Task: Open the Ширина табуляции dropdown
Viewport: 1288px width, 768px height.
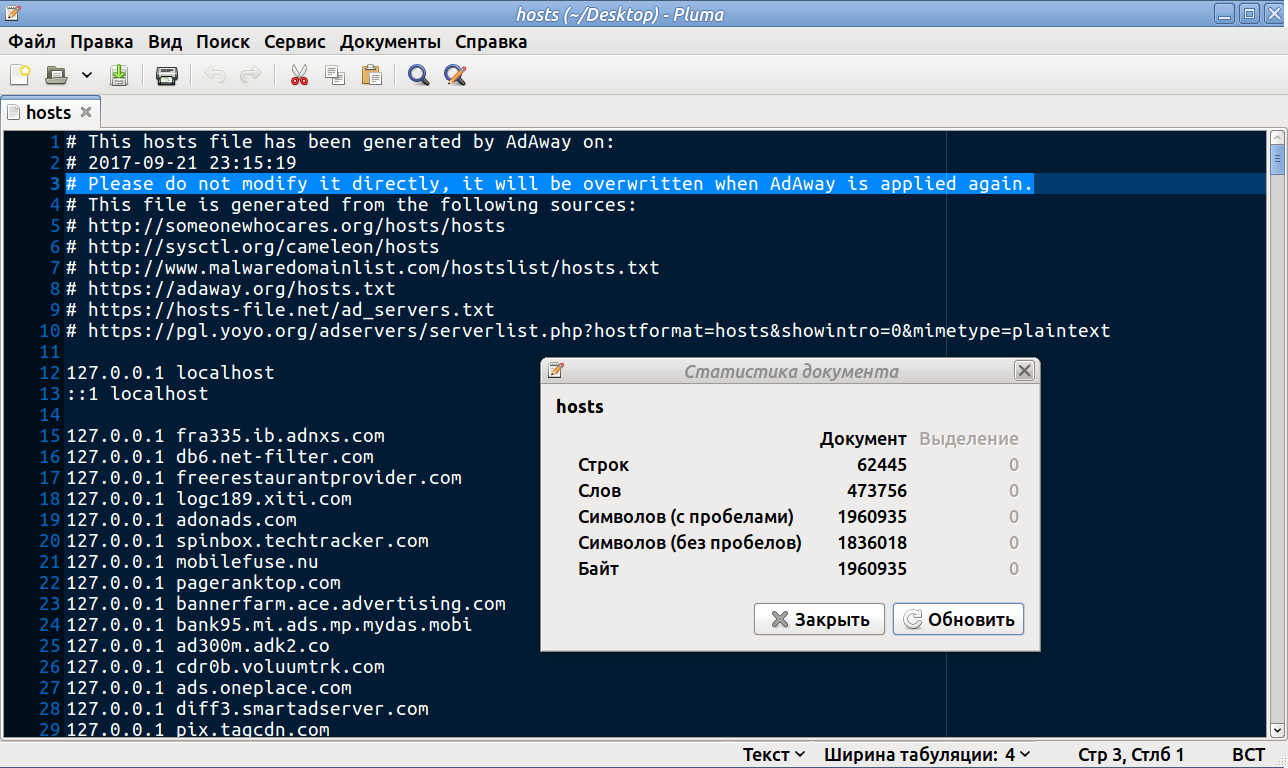Action: 927,755
